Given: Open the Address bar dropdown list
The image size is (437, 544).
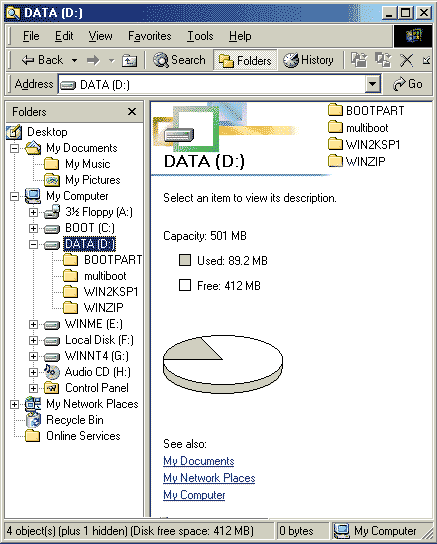Looking at the screenshot, I should point(373,84).
